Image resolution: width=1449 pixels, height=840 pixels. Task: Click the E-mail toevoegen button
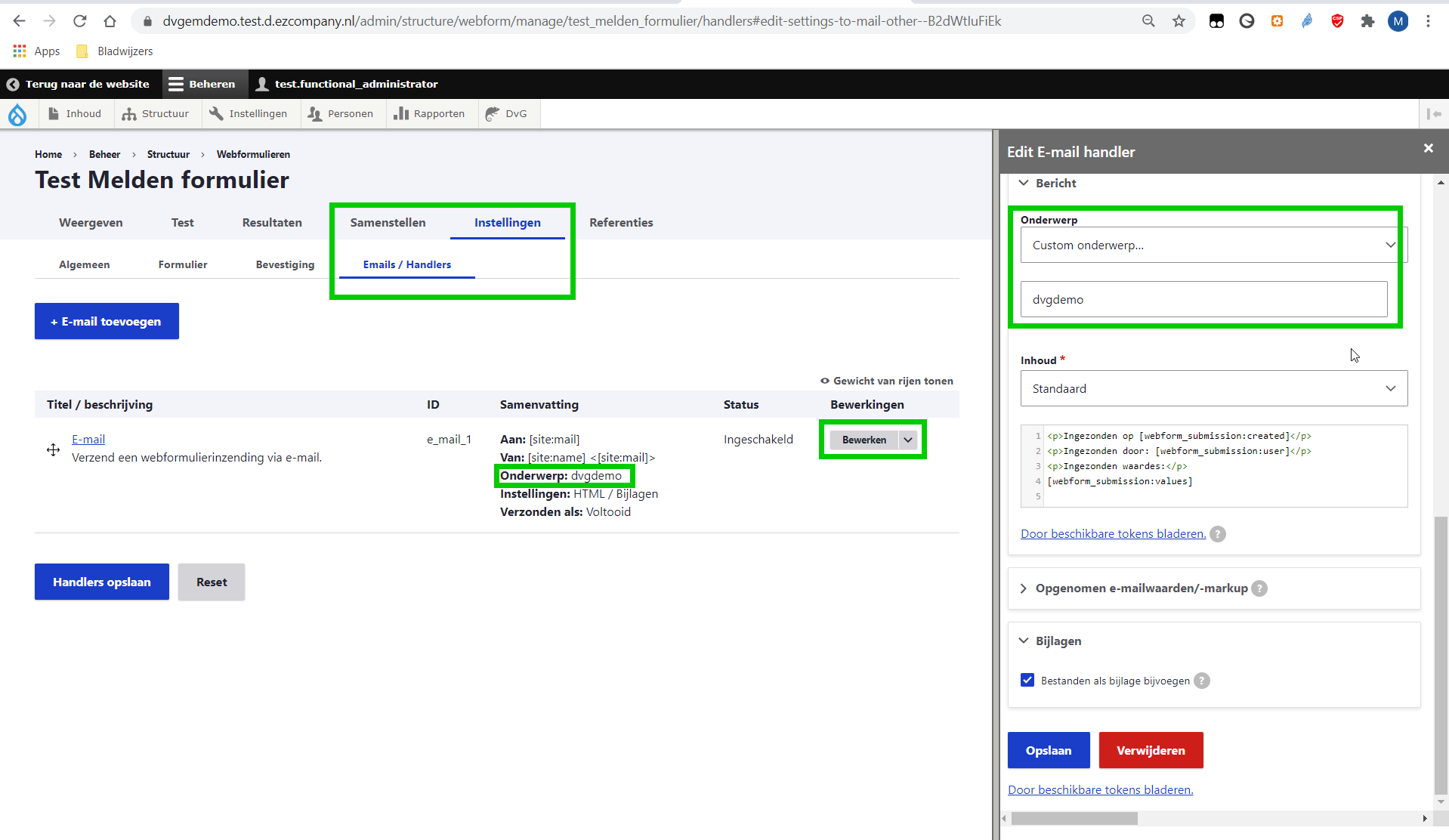107,321
